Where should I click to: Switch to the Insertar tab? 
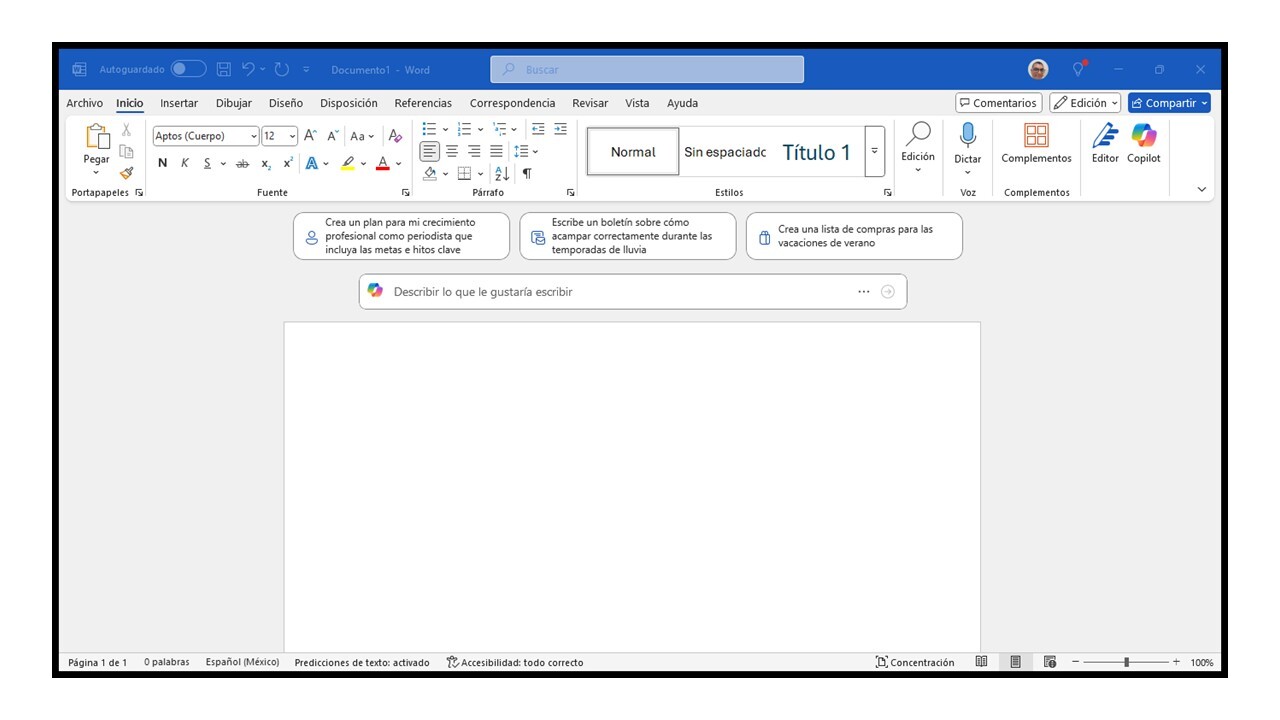pyautogui.click(x=179, y=103)
